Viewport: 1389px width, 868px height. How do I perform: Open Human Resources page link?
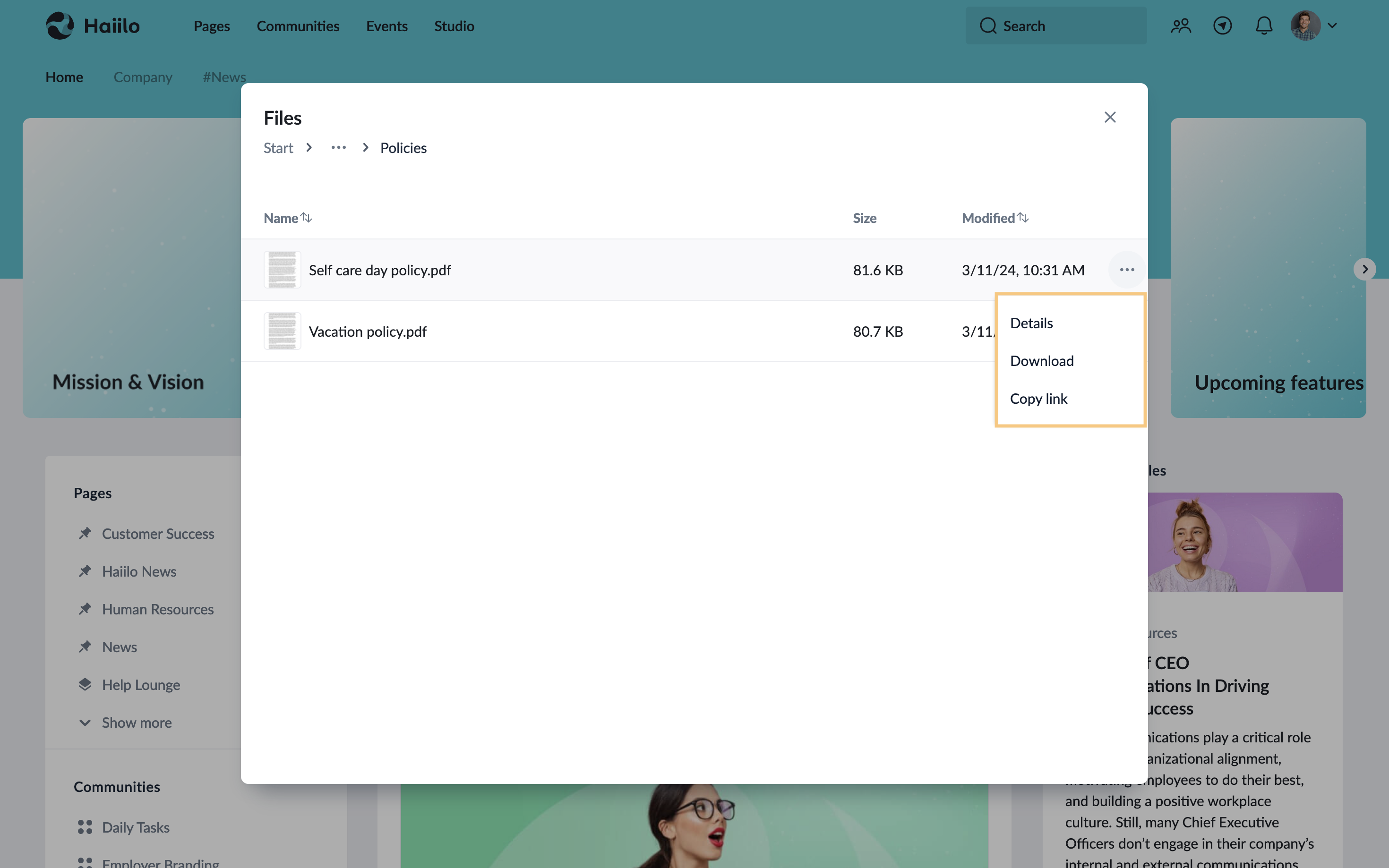tap(158, 610)
